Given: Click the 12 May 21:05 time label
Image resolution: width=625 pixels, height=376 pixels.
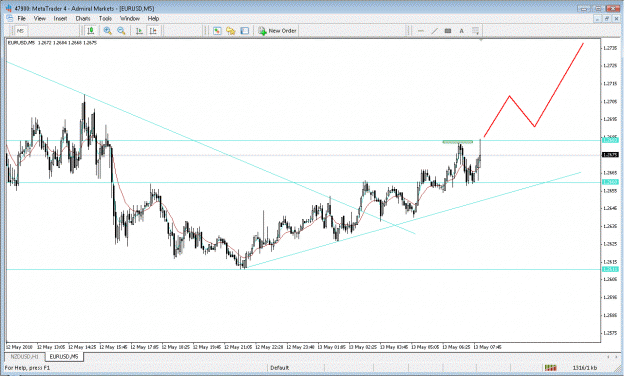Looking at the screenshot, I should point(238,347).
